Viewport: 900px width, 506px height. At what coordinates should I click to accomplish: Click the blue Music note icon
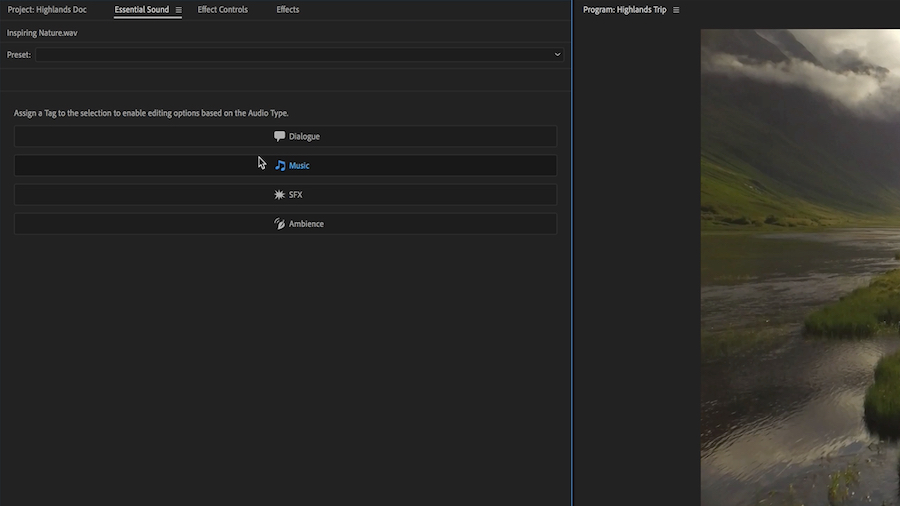(281, 165)
